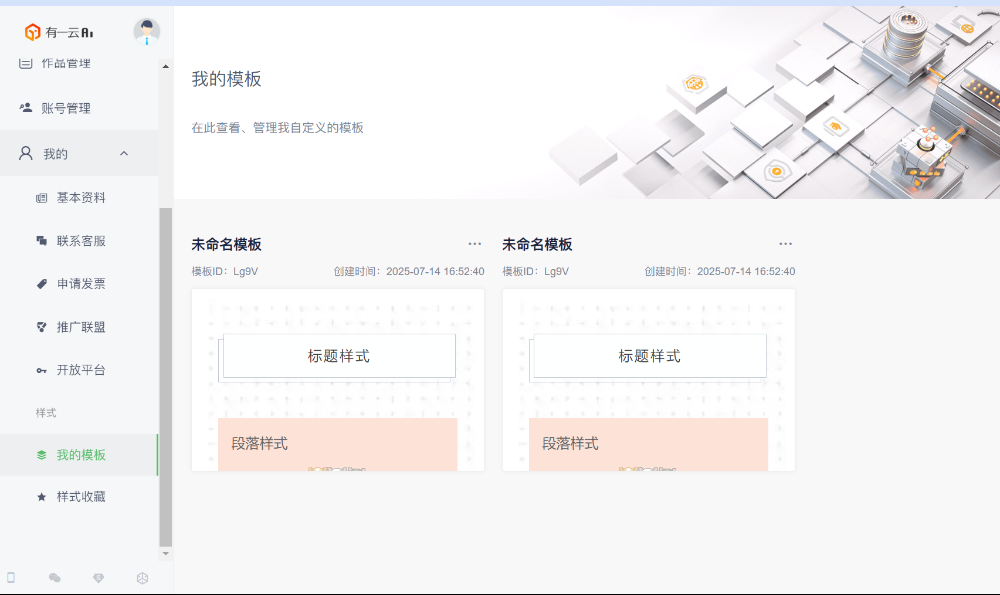
Task: Click the 申请发票 tag icon
Action: [41, 284]
